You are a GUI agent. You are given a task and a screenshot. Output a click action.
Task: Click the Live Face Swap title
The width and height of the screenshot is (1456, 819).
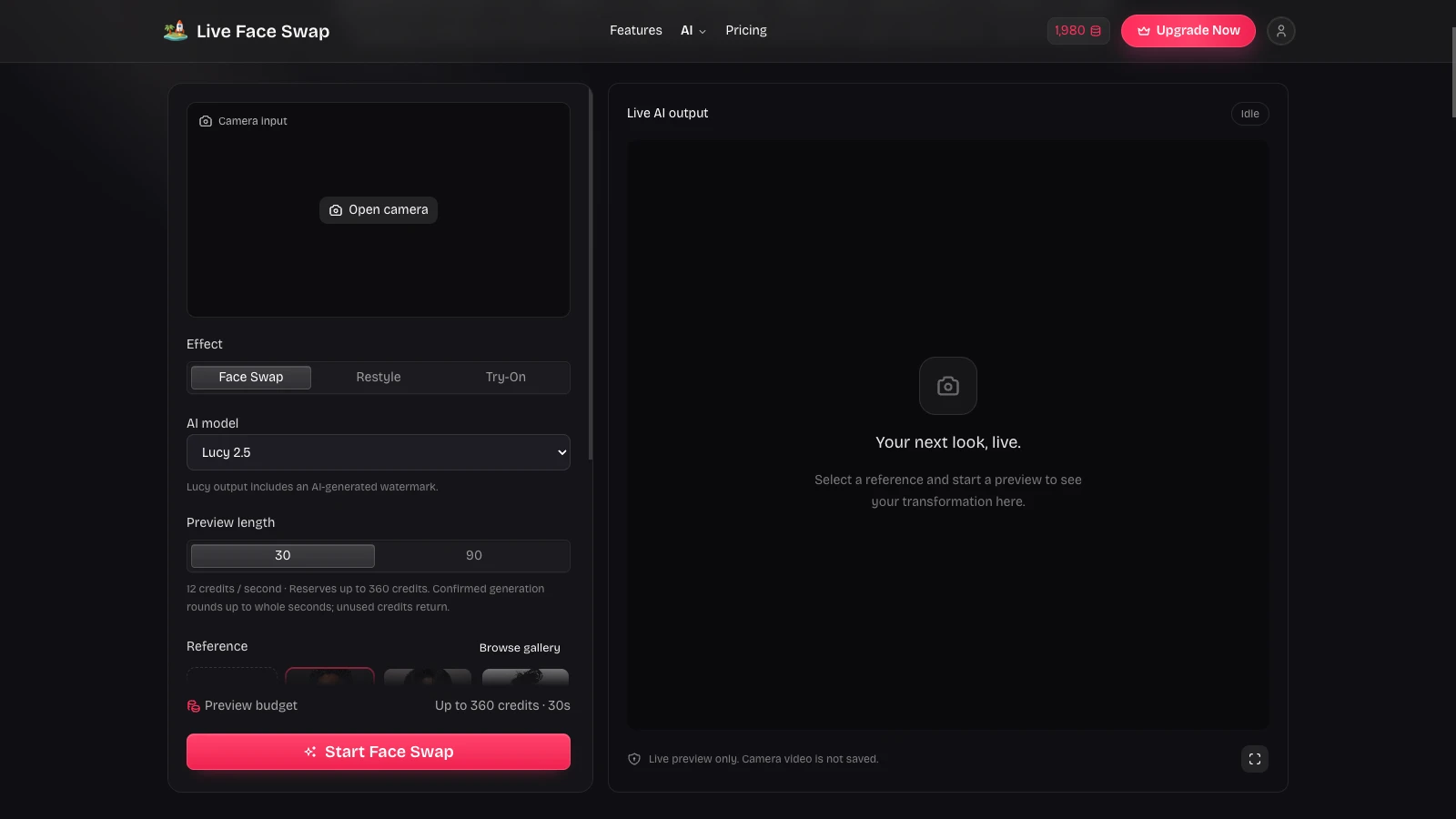[x=263, y=31]
